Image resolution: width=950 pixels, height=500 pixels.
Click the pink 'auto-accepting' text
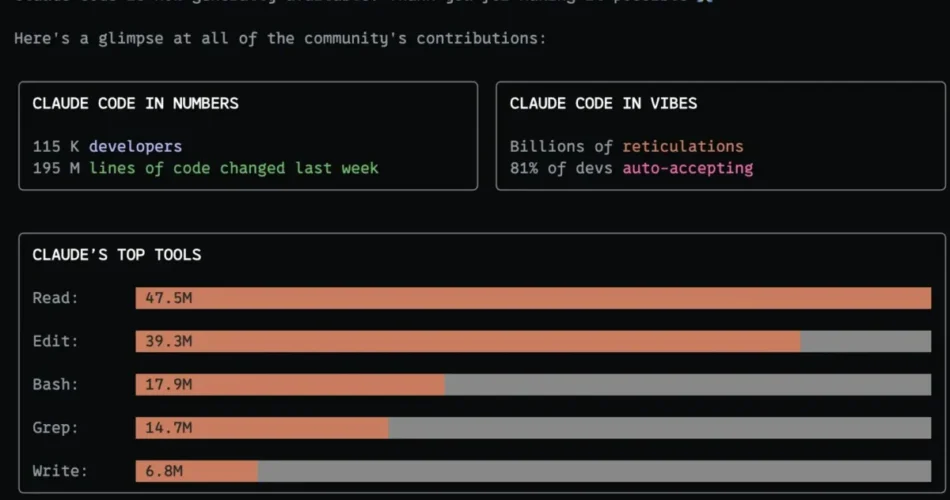click(x=688, y=168)
